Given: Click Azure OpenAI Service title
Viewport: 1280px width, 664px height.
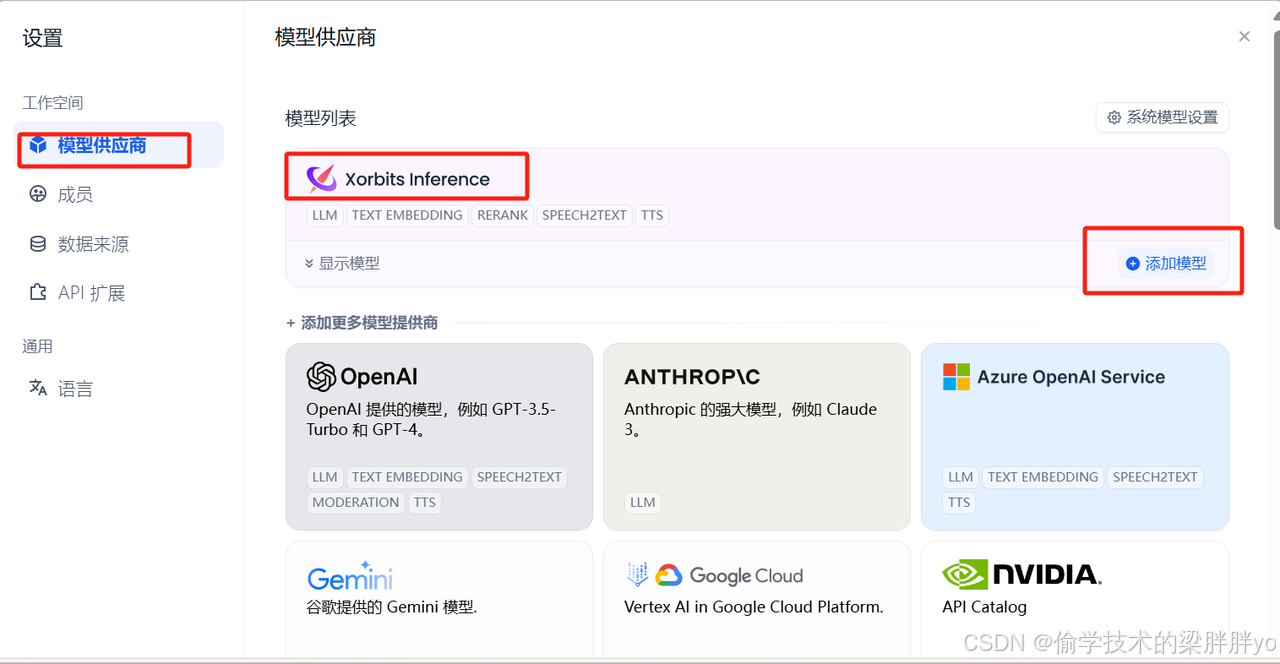Looking at the screenshot, I should coord(1071,377).
